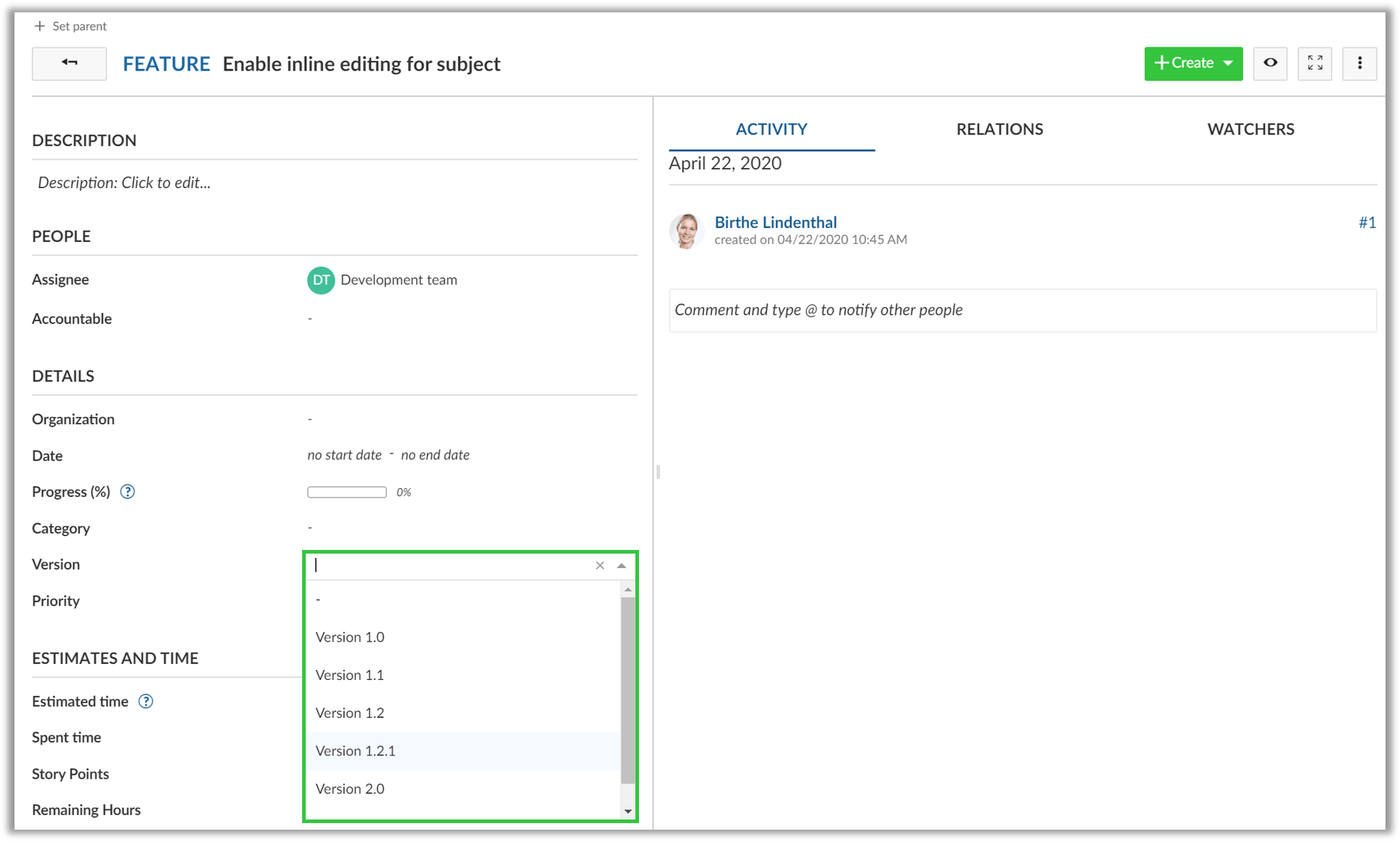
Task: Select Version 1.2.1 from the dropdown
Action: pyautogui.click(x=355, y=750)
